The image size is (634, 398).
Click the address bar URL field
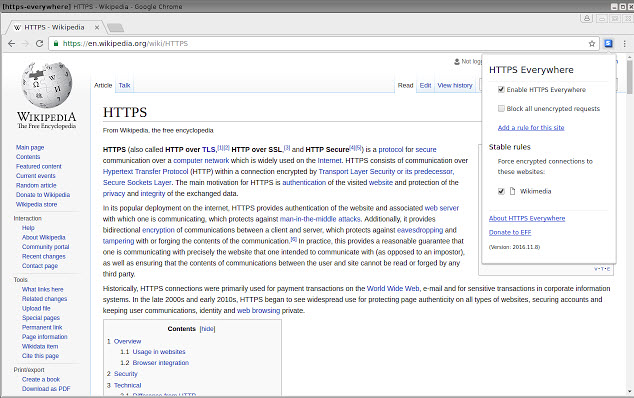pos(323,43)
